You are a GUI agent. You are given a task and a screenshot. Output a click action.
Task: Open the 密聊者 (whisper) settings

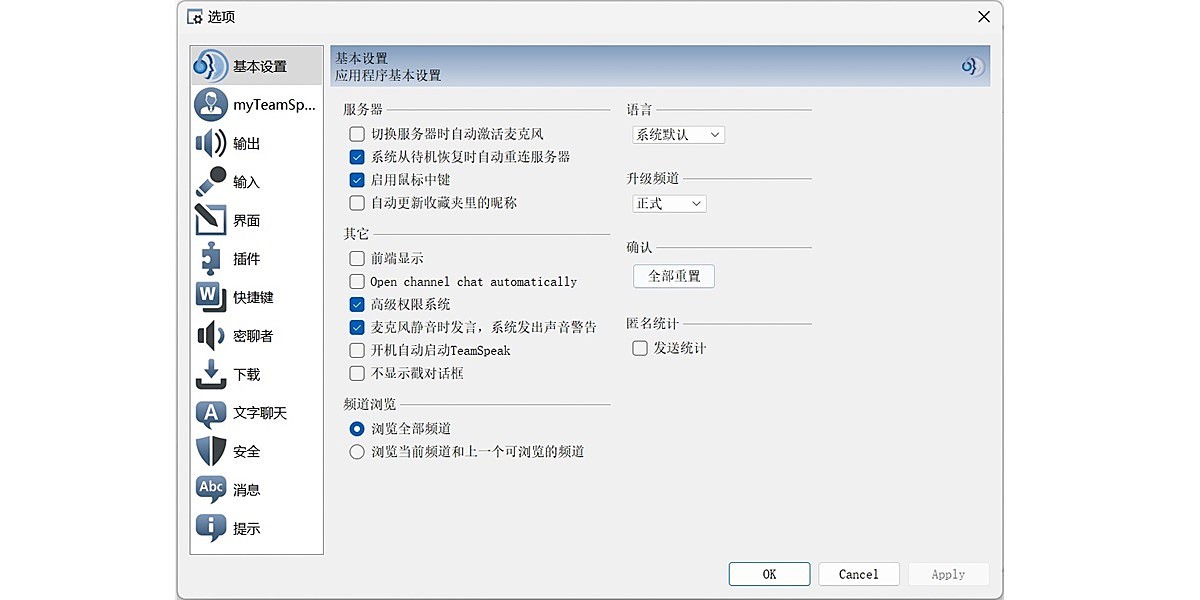248,335
